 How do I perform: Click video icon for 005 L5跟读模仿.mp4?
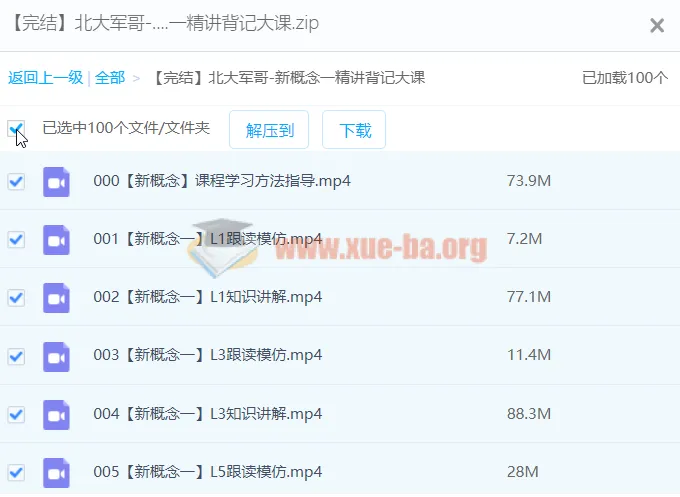(56, 471)
